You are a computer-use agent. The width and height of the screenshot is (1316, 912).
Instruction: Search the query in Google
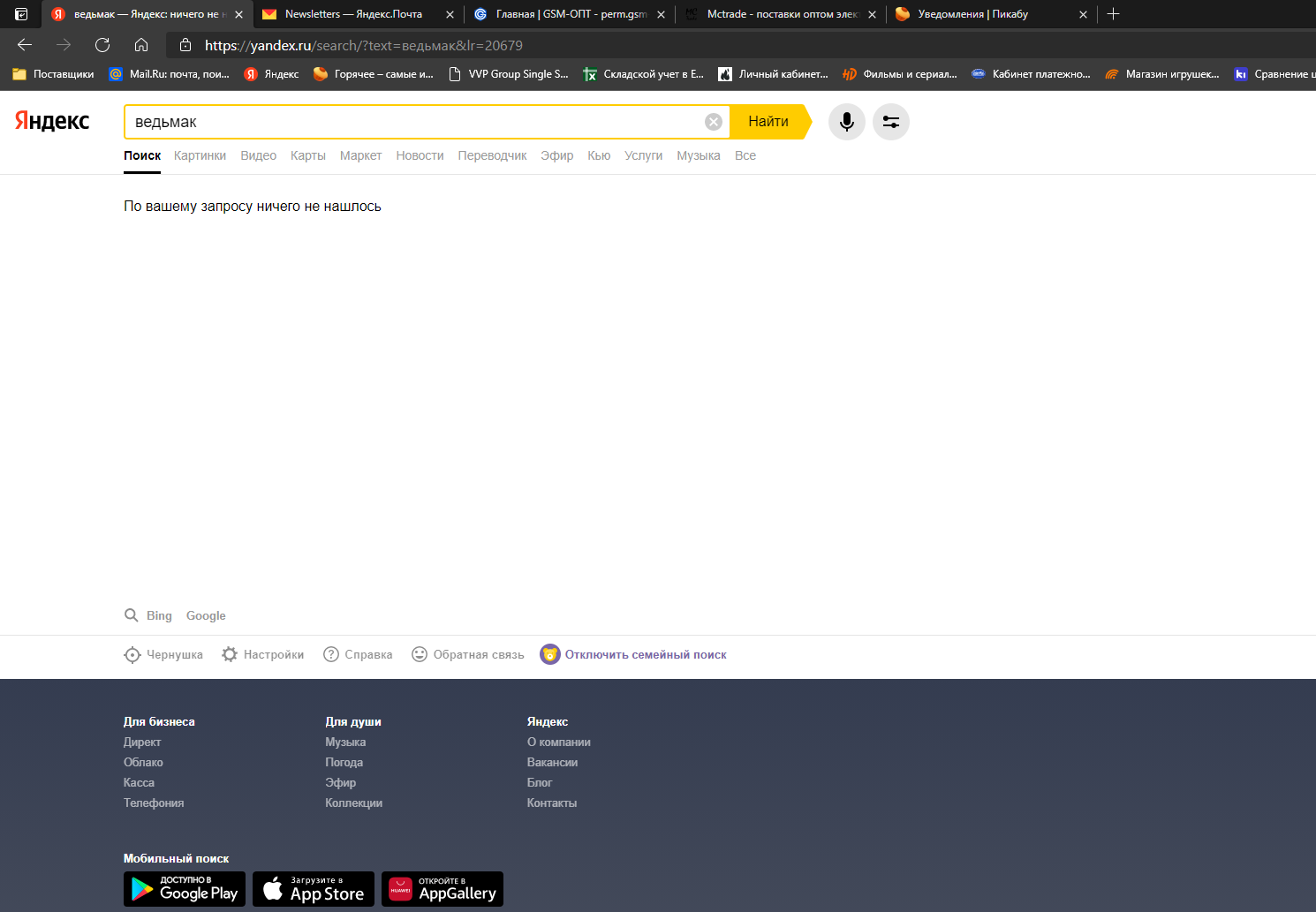(x=206, y=615)
